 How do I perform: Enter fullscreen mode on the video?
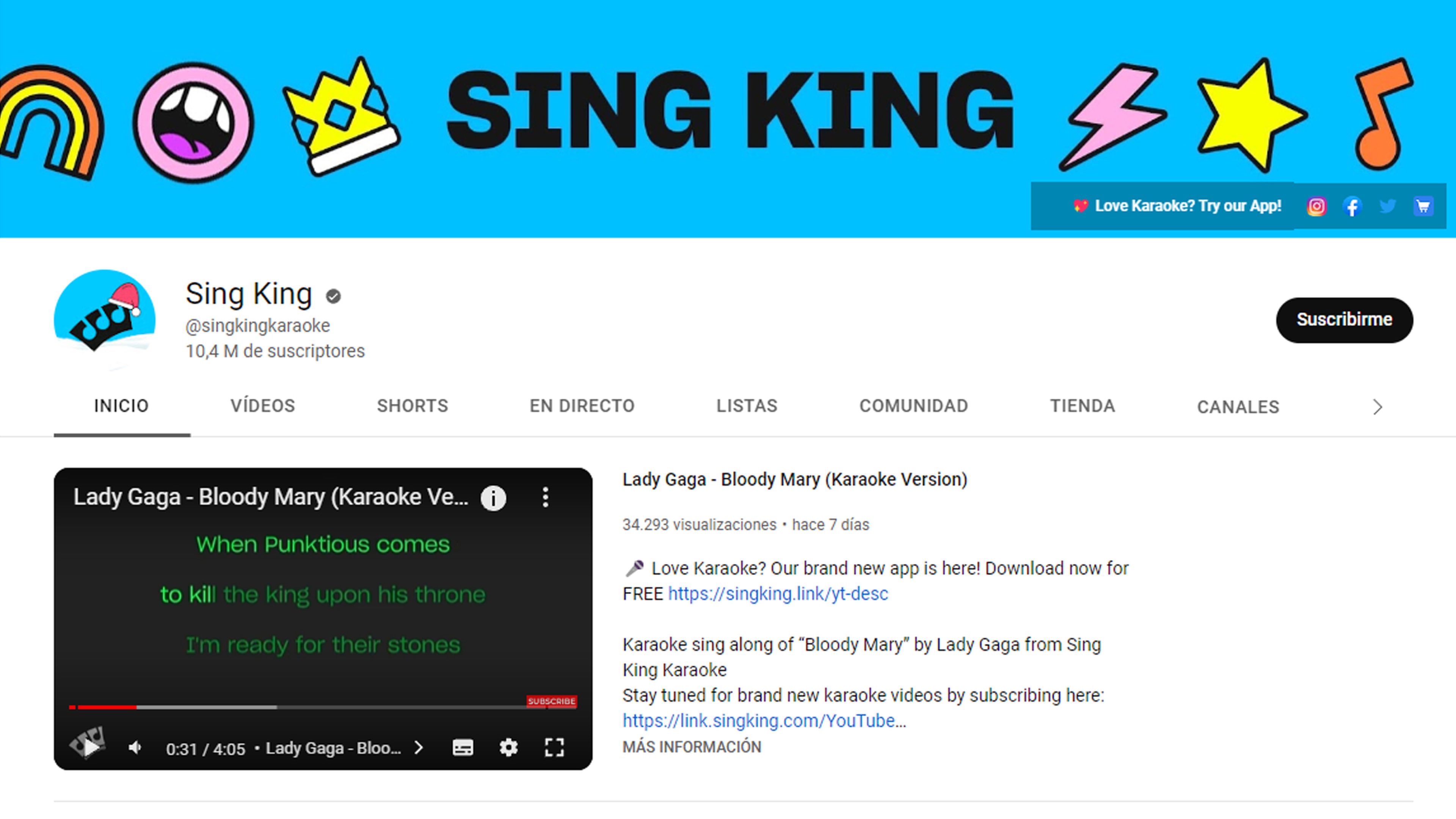tap(554, 747)
